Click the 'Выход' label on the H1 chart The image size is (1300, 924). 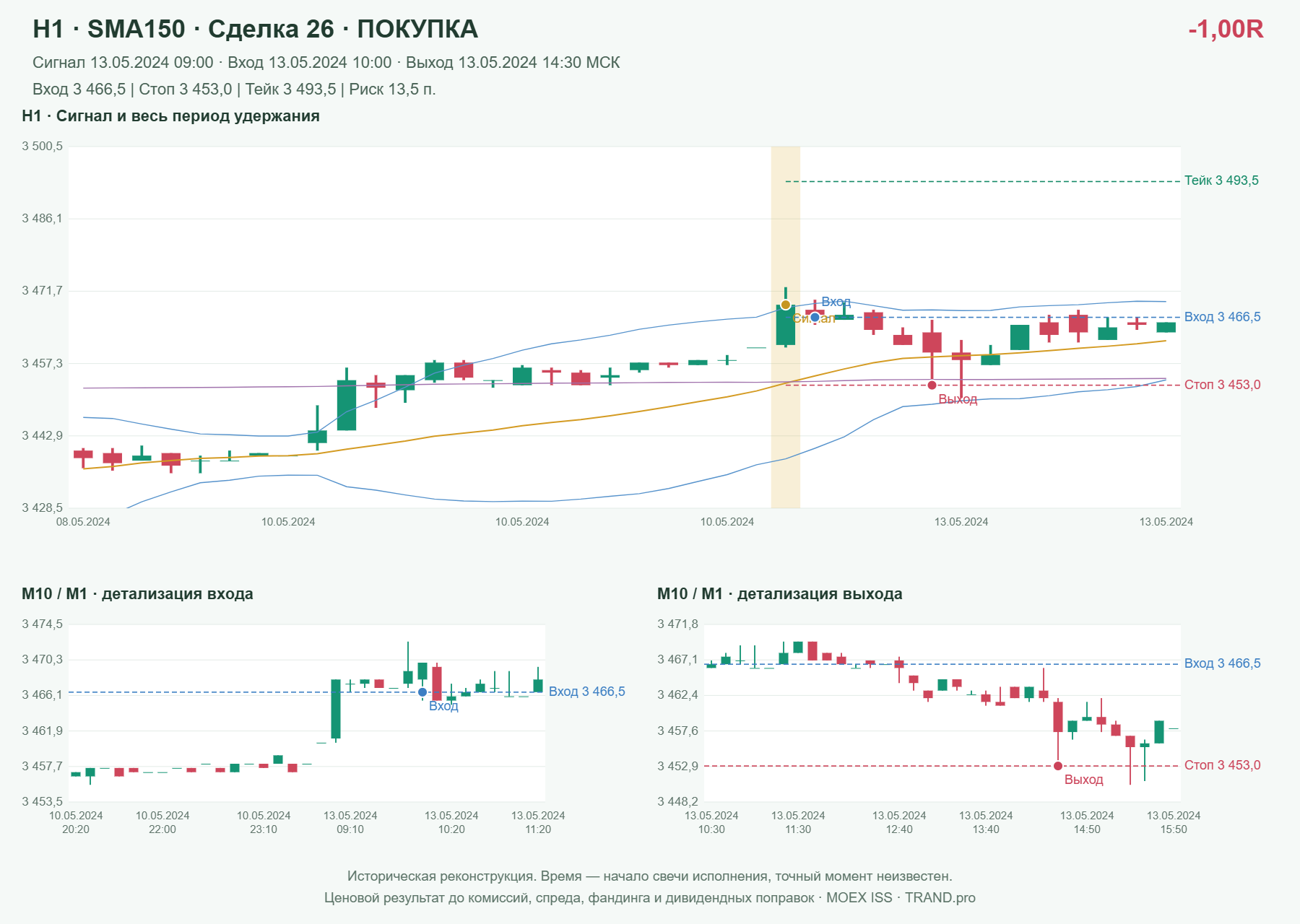(x=958, y=399)
